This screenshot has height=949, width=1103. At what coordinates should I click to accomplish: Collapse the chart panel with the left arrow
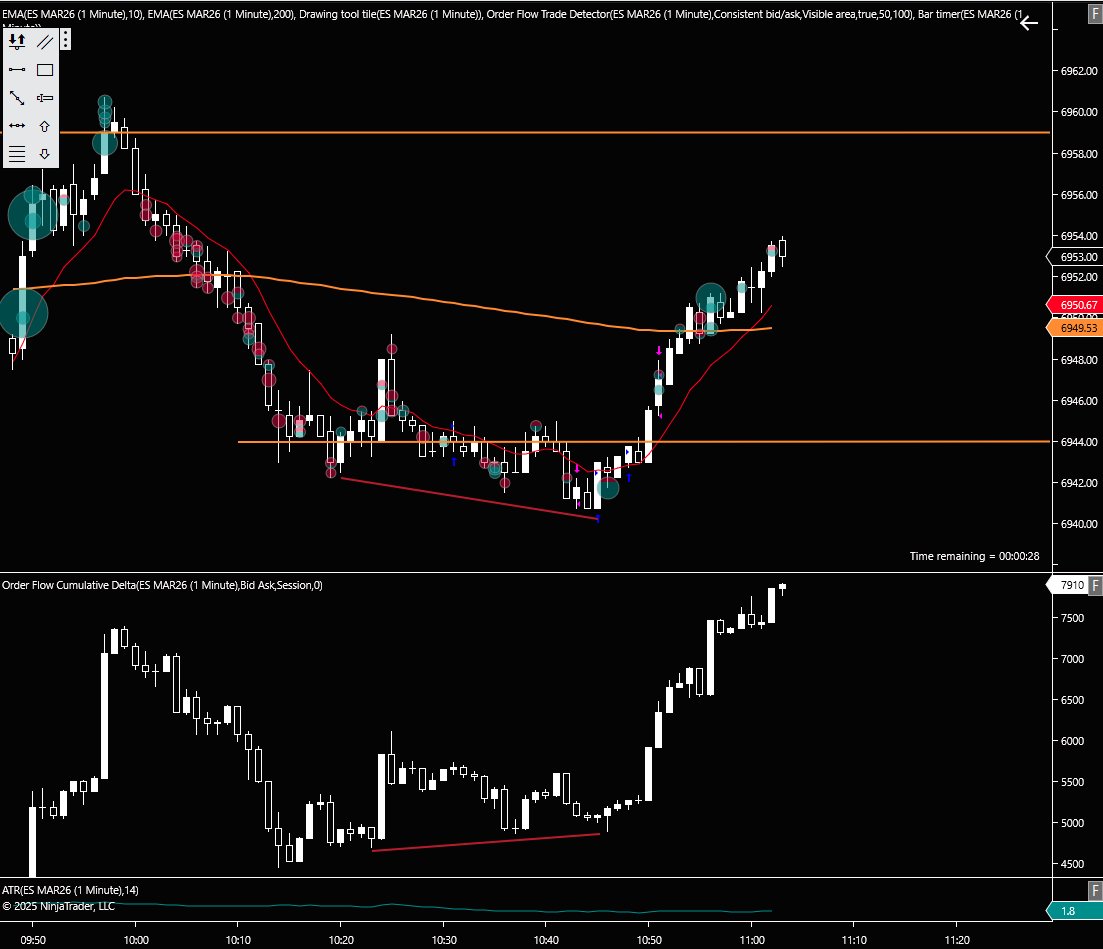[x=1029, y=23]
